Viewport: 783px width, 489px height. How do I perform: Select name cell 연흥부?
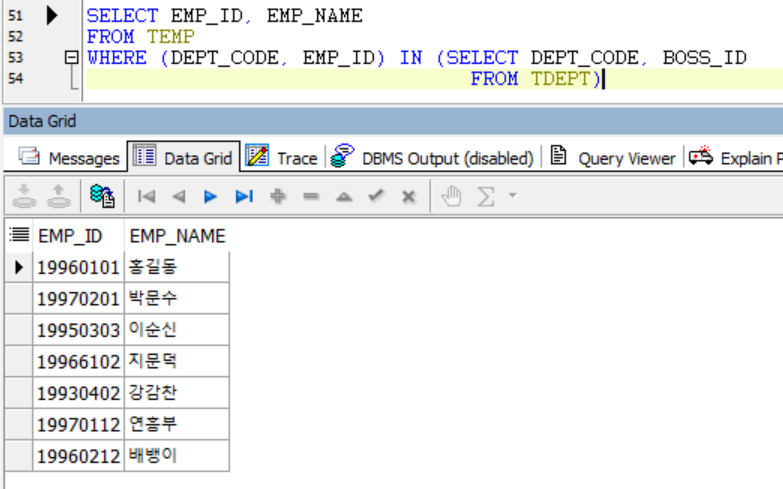(x=177, y=425)
